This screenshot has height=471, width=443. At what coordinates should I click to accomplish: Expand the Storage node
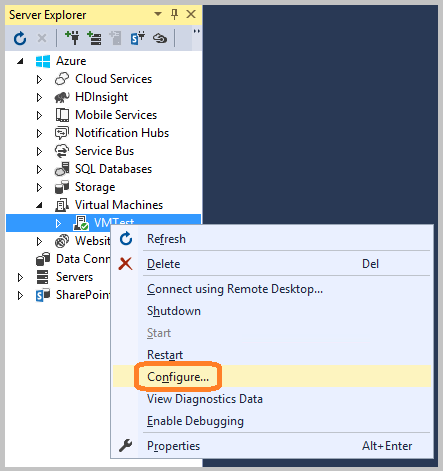click(39, 187)
